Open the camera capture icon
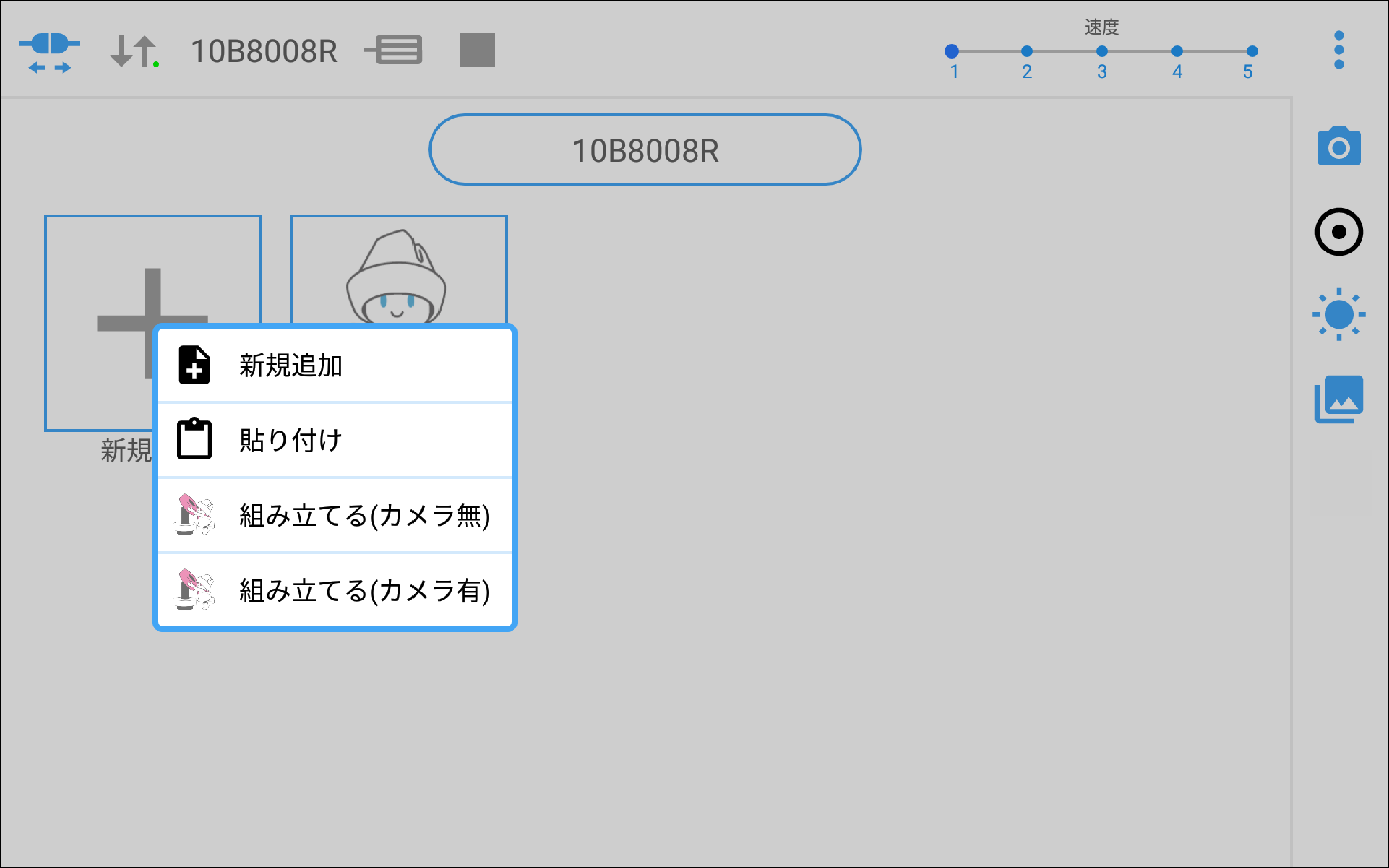 point(1338,146)
